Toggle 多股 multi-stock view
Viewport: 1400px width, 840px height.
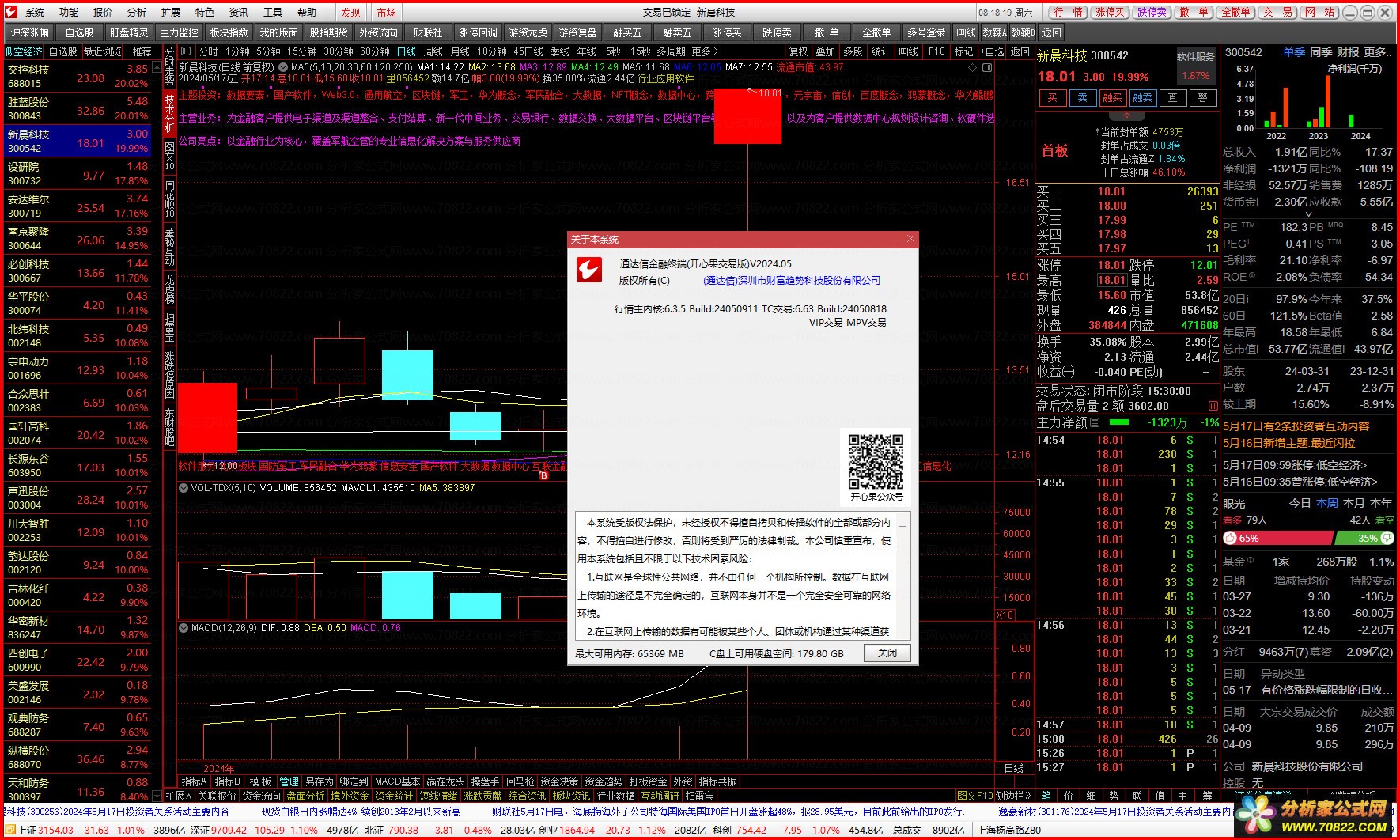click(853, 51)
